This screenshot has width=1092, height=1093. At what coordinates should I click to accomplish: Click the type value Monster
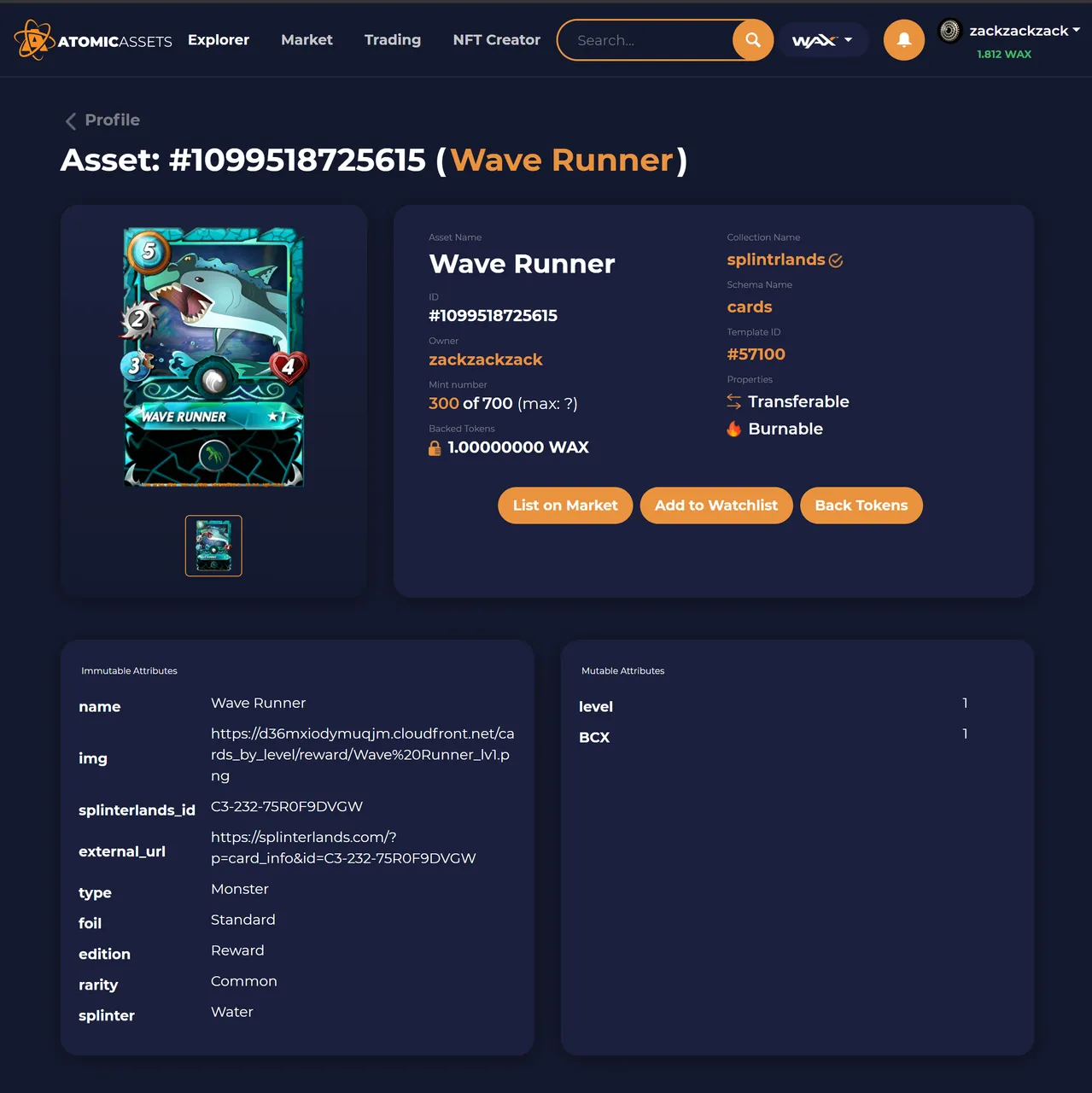click(x=240, y=889)
